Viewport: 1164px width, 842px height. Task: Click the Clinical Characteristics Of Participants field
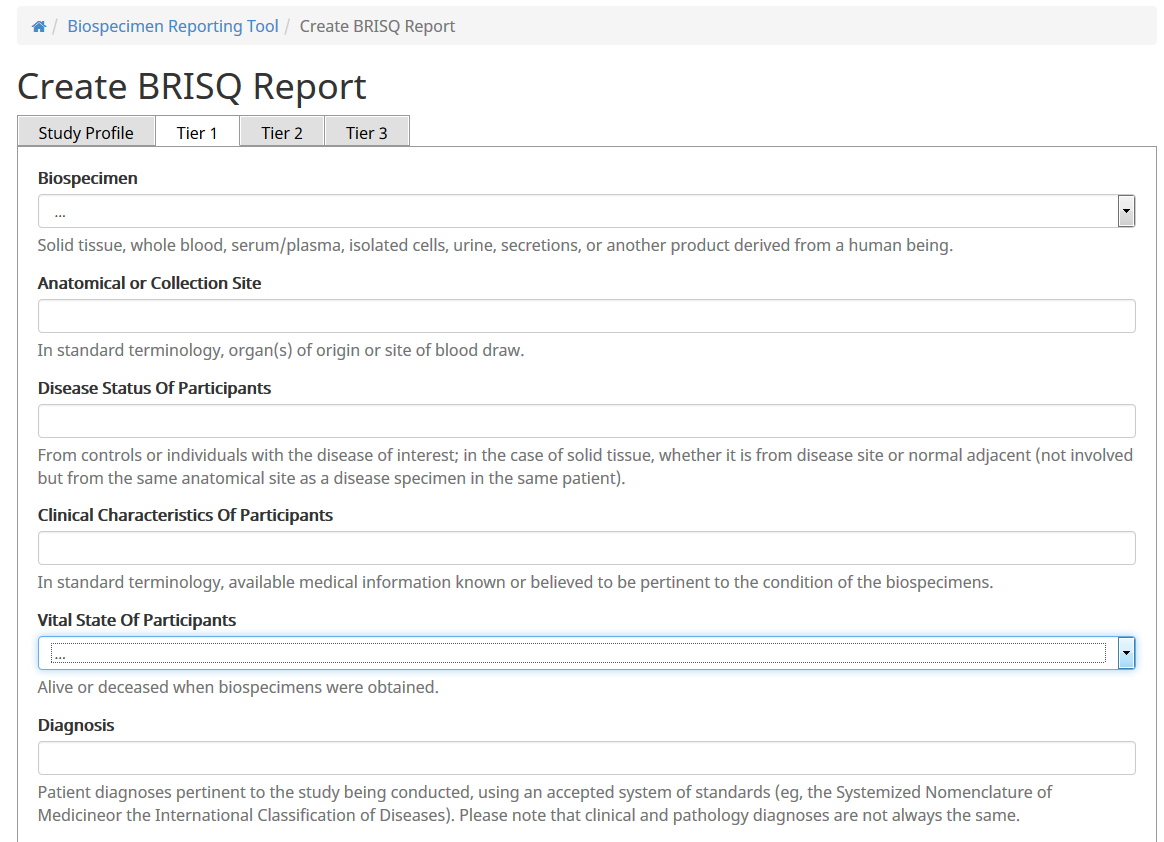(586, 548)
